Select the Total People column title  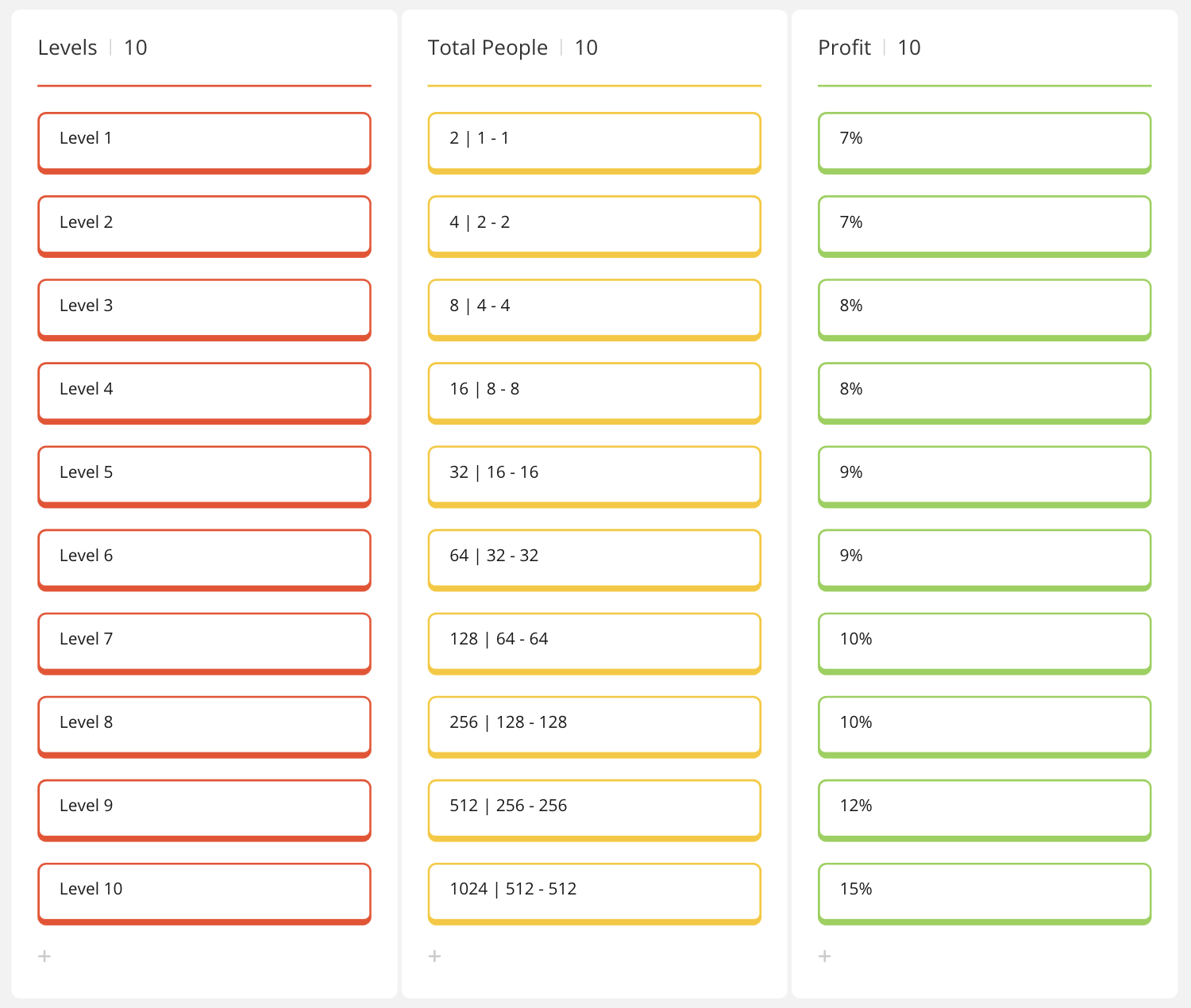(x=488, y=48)
